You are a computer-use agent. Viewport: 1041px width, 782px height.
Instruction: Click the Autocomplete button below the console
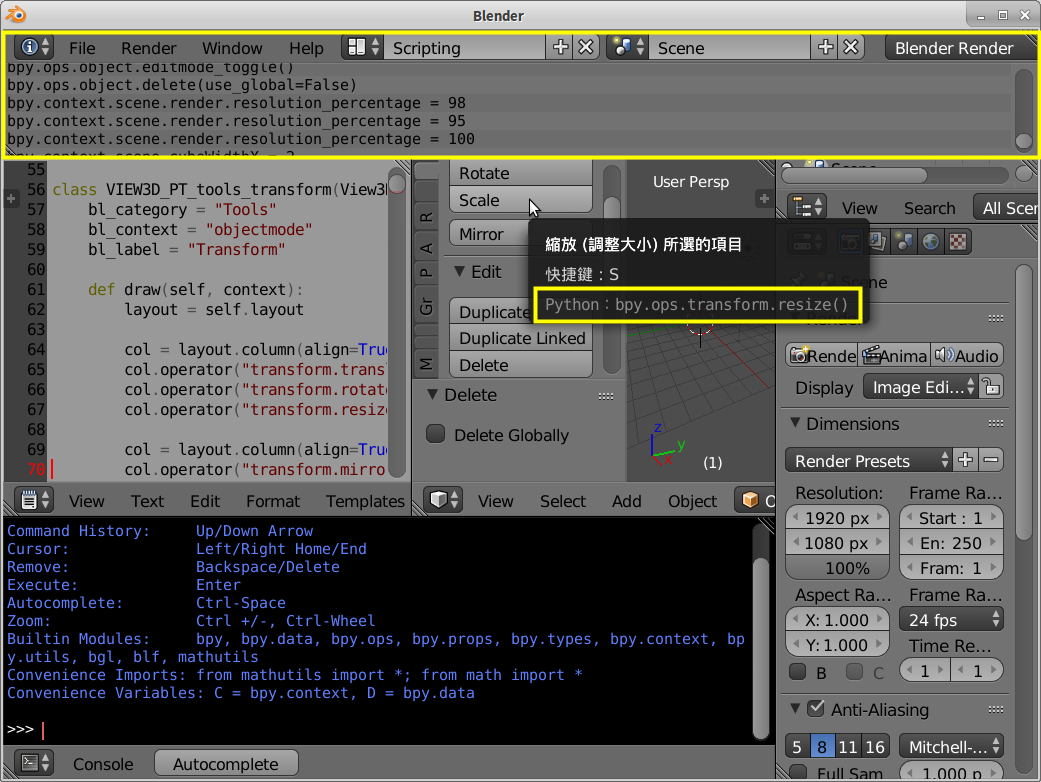(226, 763)
